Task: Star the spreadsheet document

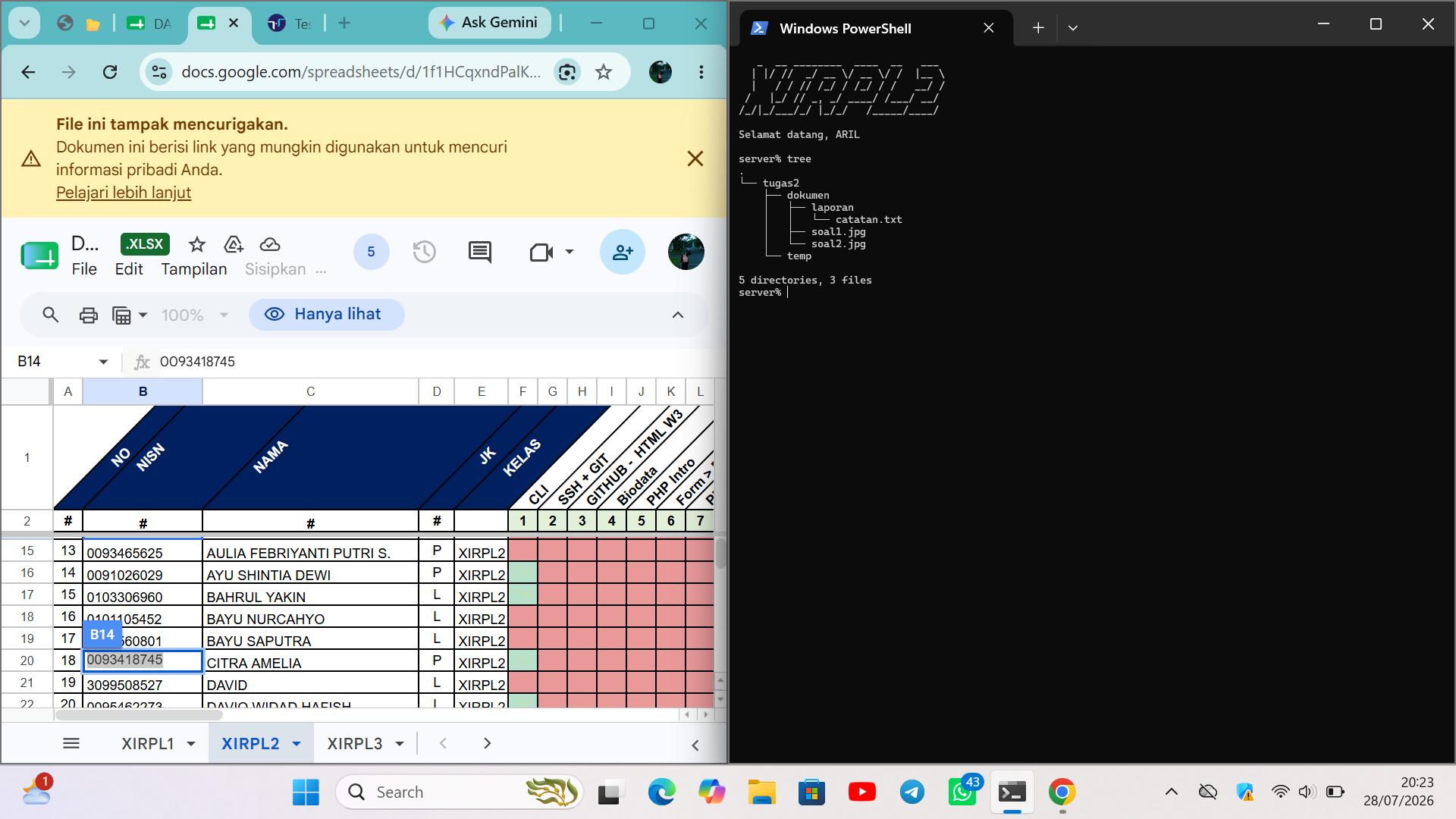Action: [197, 244]
